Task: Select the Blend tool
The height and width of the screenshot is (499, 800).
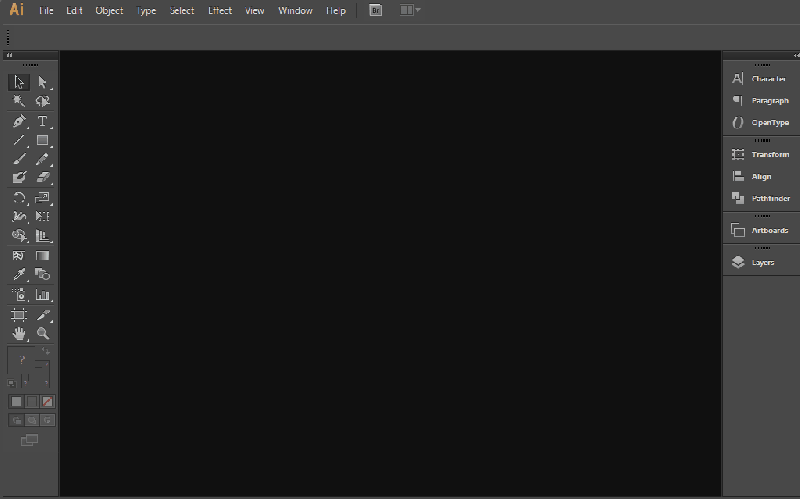Action: [42, 275]
